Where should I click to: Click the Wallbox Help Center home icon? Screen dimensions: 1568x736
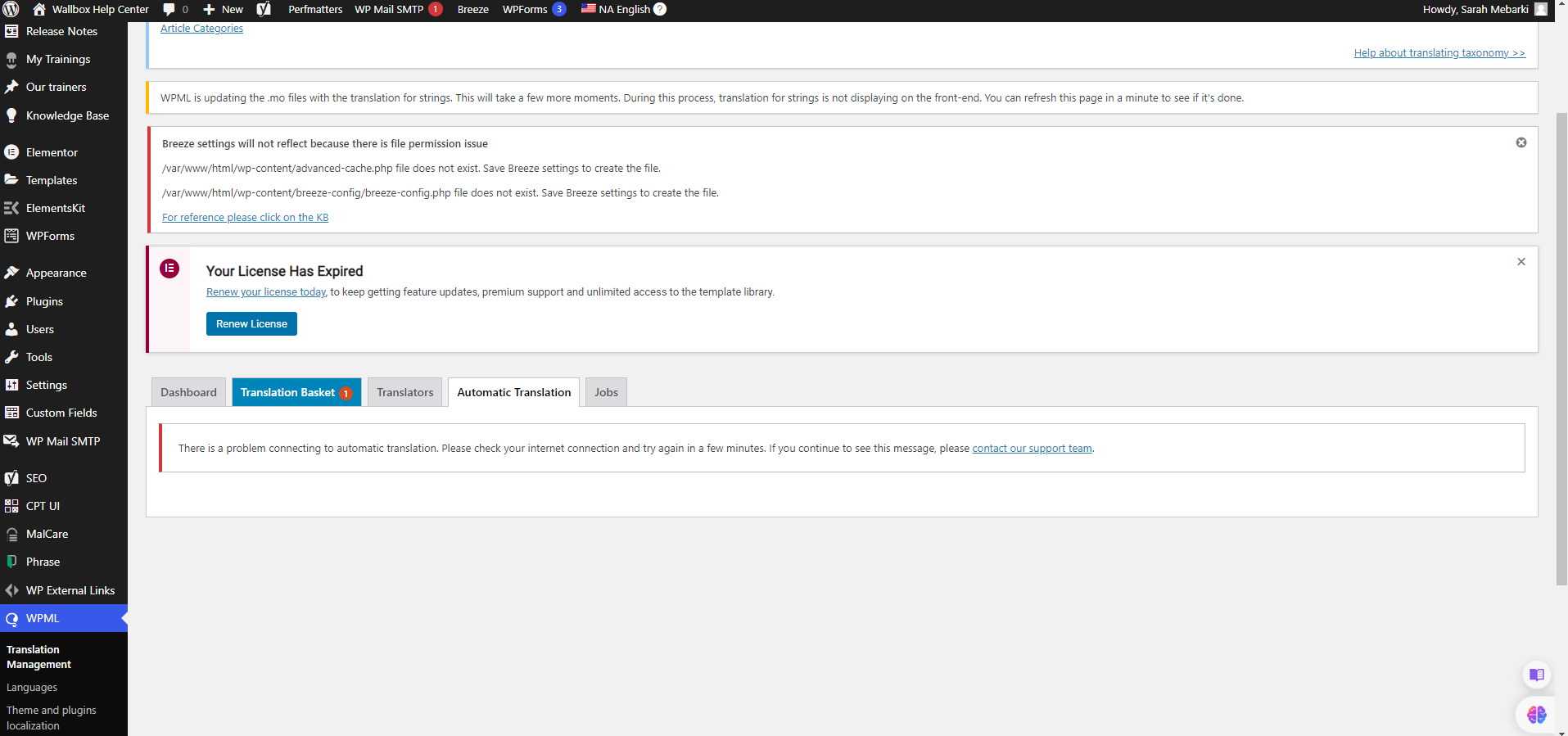pos(38,10)
